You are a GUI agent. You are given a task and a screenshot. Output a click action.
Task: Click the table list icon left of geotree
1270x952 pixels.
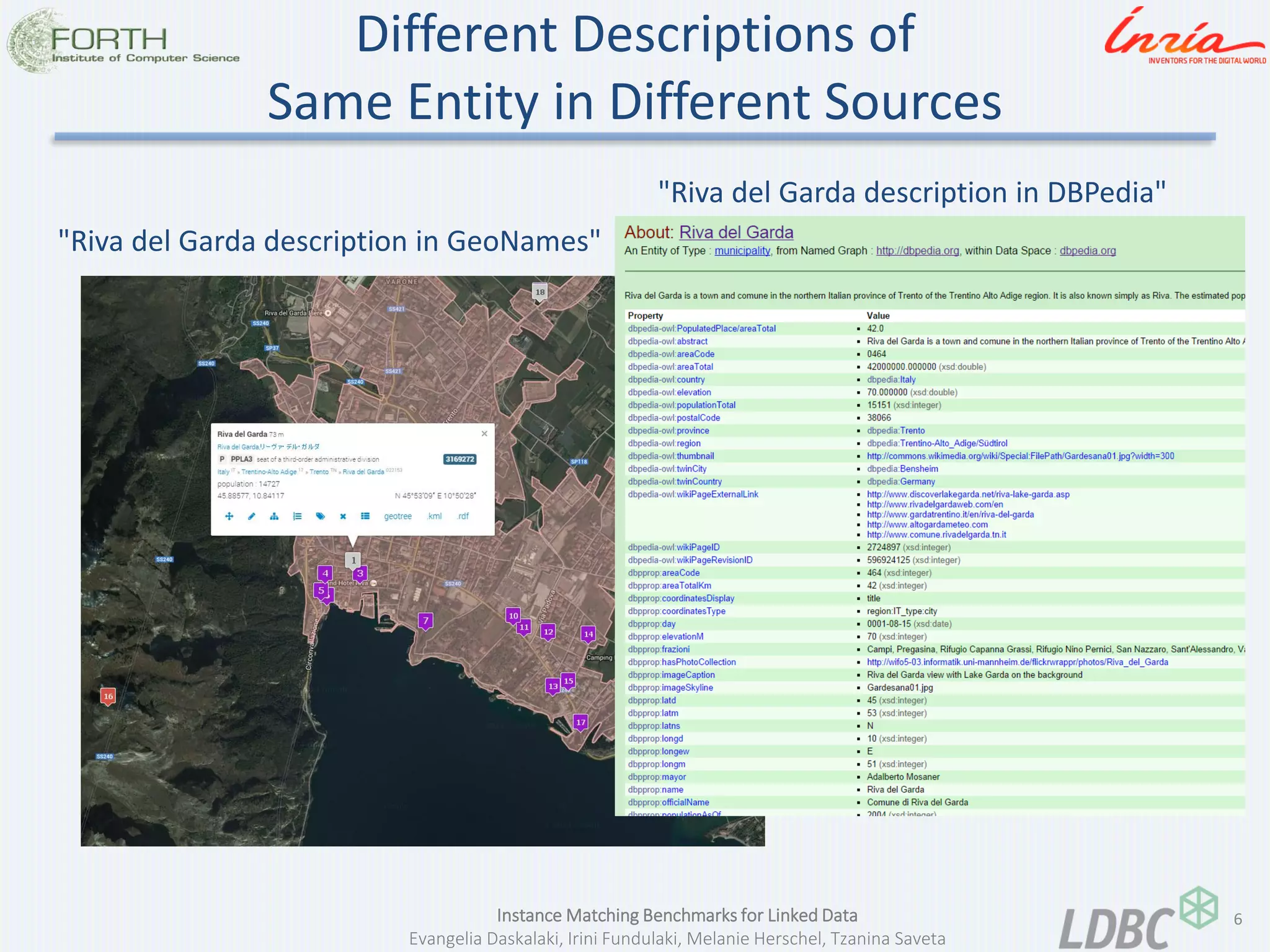(x=365, y=516)
